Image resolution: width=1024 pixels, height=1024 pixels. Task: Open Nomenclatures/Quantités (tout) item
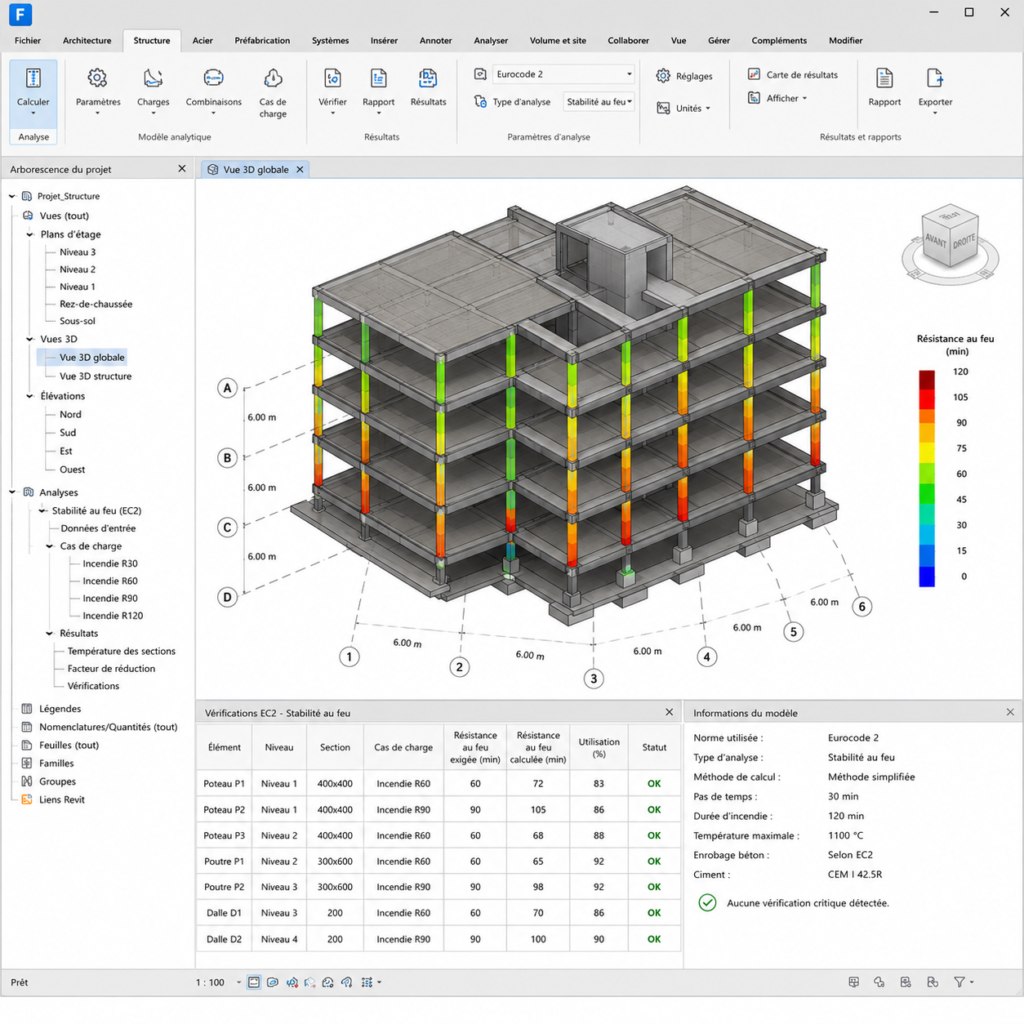108,727
